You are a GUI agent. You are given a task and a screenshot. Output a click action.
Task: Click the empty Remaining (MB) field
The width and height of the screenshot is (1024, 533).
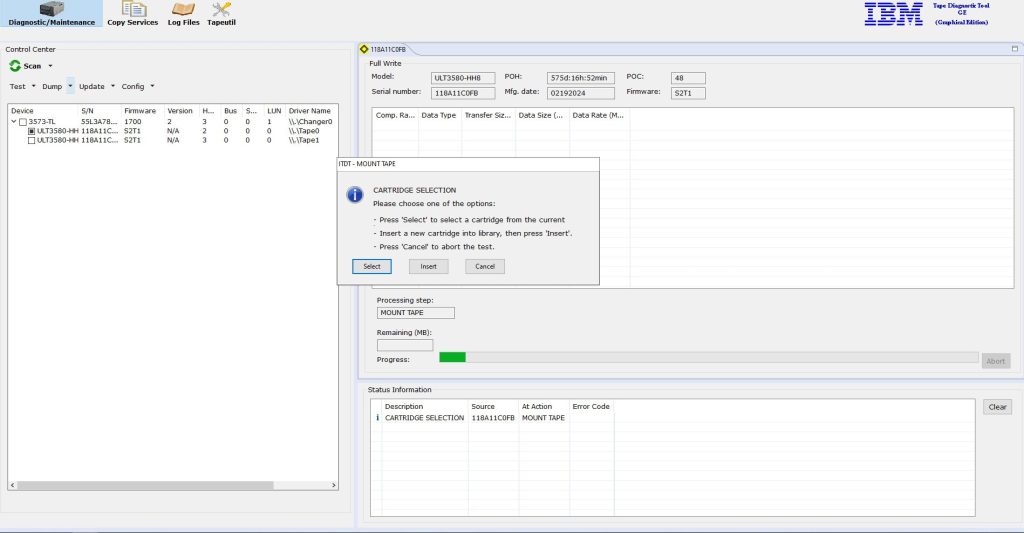click(405, 346)
